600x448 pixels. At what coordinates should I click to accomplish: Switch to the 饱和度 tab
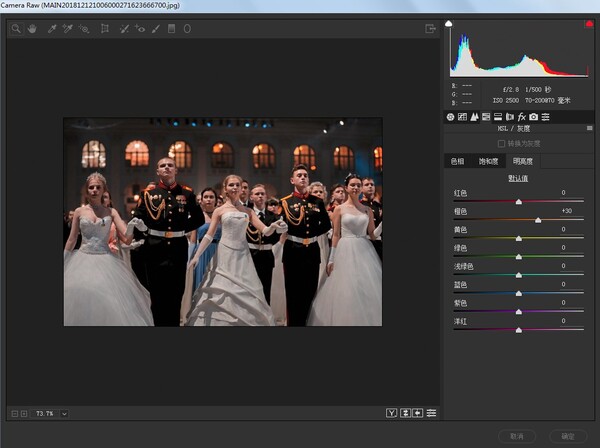[488, 161]
